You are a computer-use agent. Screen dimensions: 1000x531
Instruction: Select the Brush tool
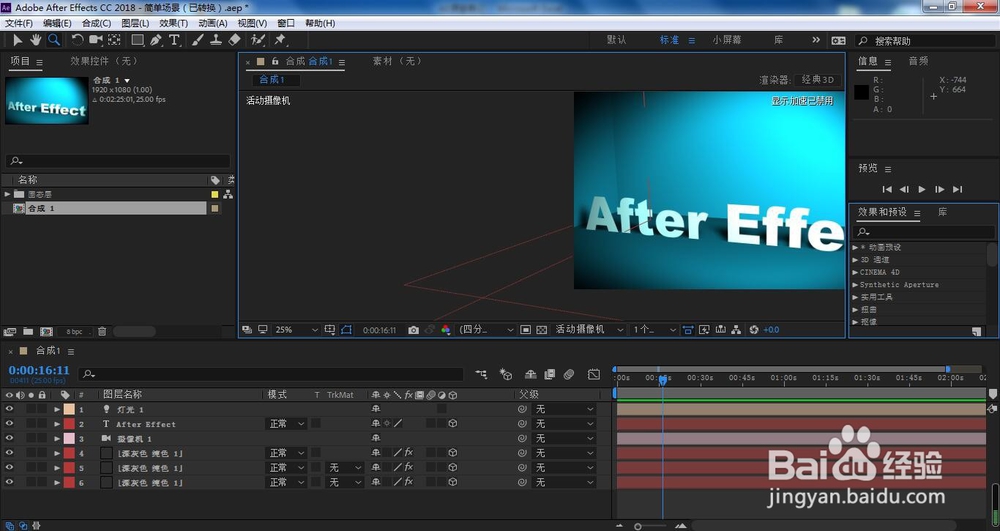(198, 40)
